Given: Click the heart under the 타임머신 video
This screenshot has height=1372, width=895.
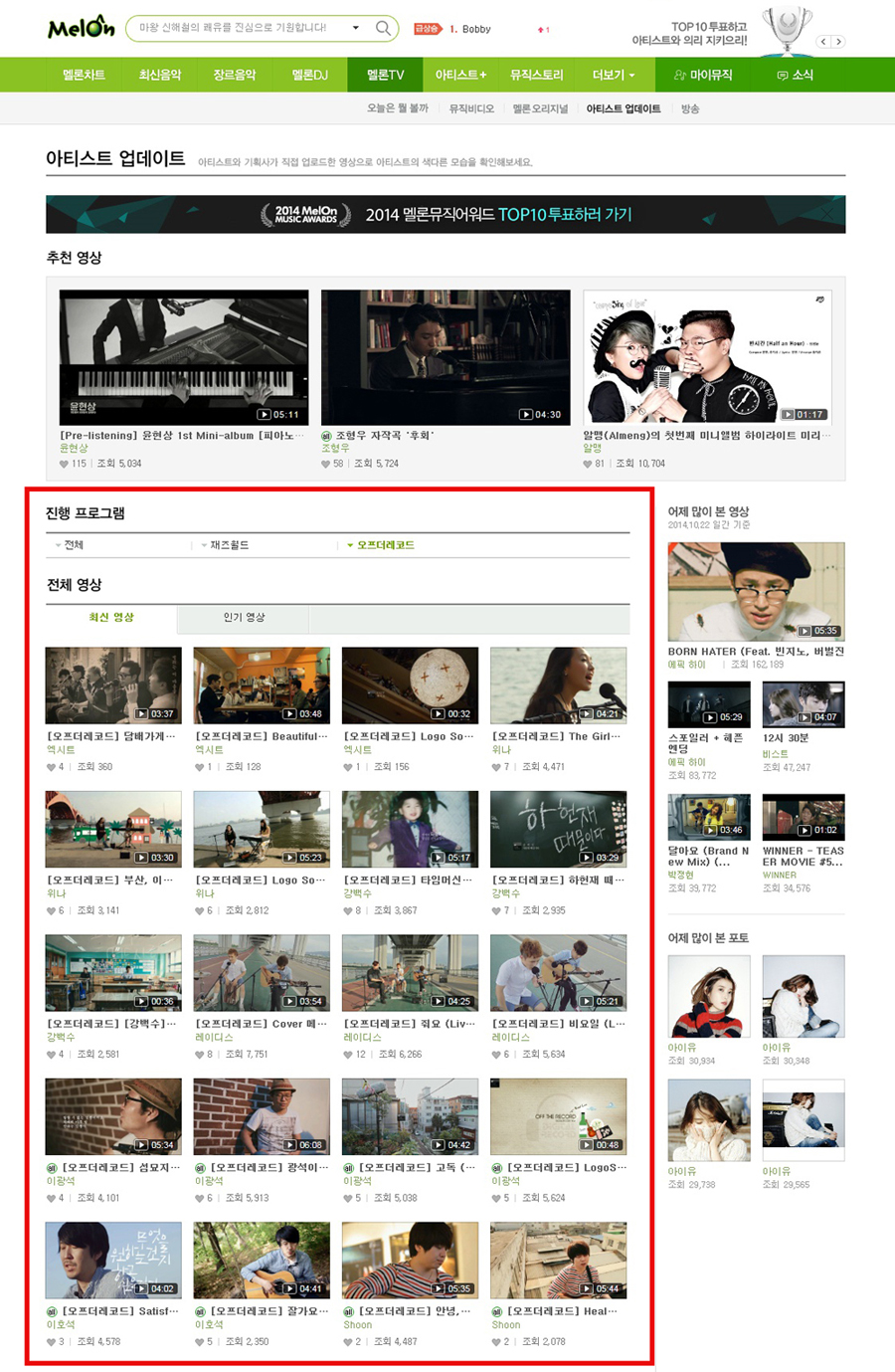Looking at the screenshot, I should pyautogui.click(x=348, y=910).
